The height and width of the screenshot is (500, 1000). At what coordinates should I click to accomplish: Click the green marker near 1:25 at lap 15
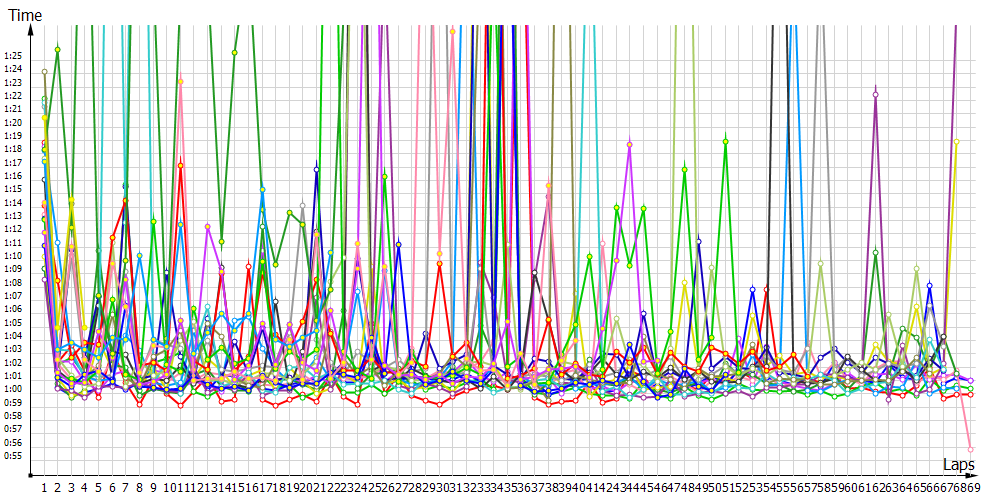235,52
